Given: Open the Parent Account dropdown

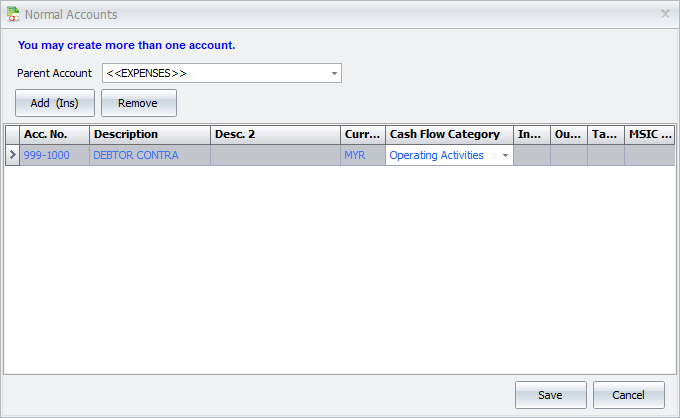Looking at the screenshot, I should click(x=333, y=73).
